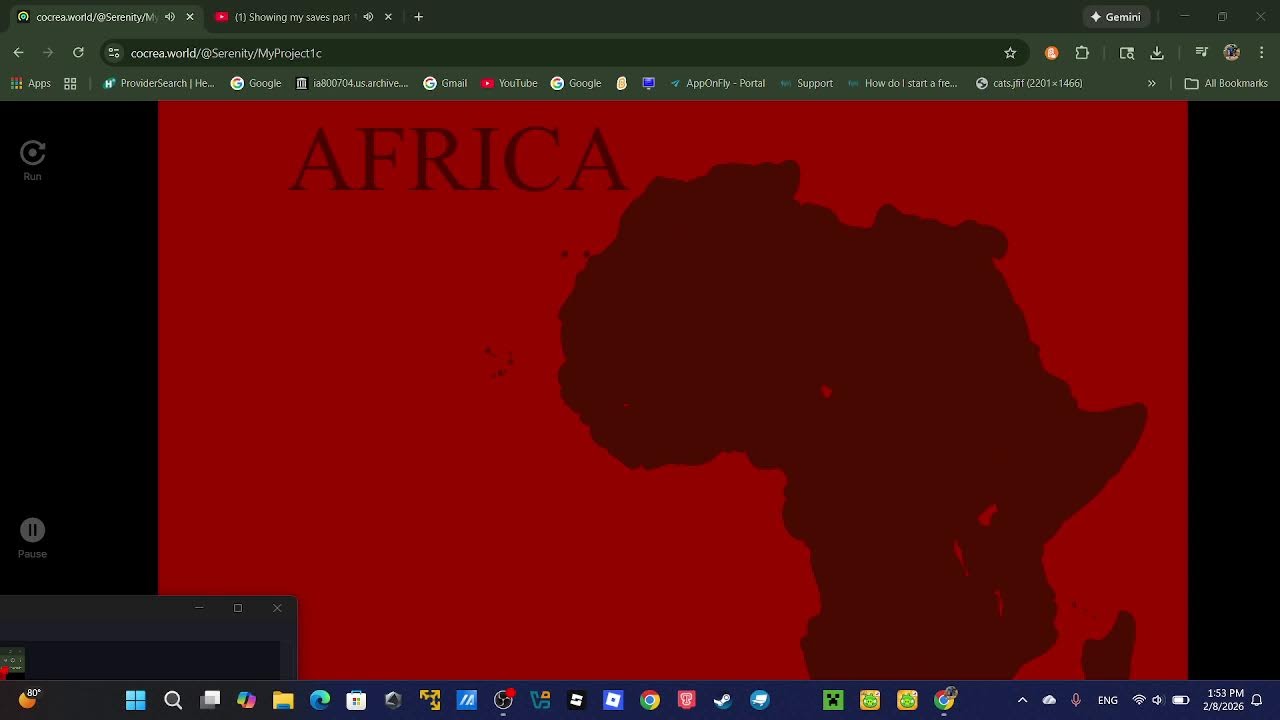The width and height of the screenshot is (1280, 720).
Task: Bookmark this page with the star
Action: tap(1010, 53)
